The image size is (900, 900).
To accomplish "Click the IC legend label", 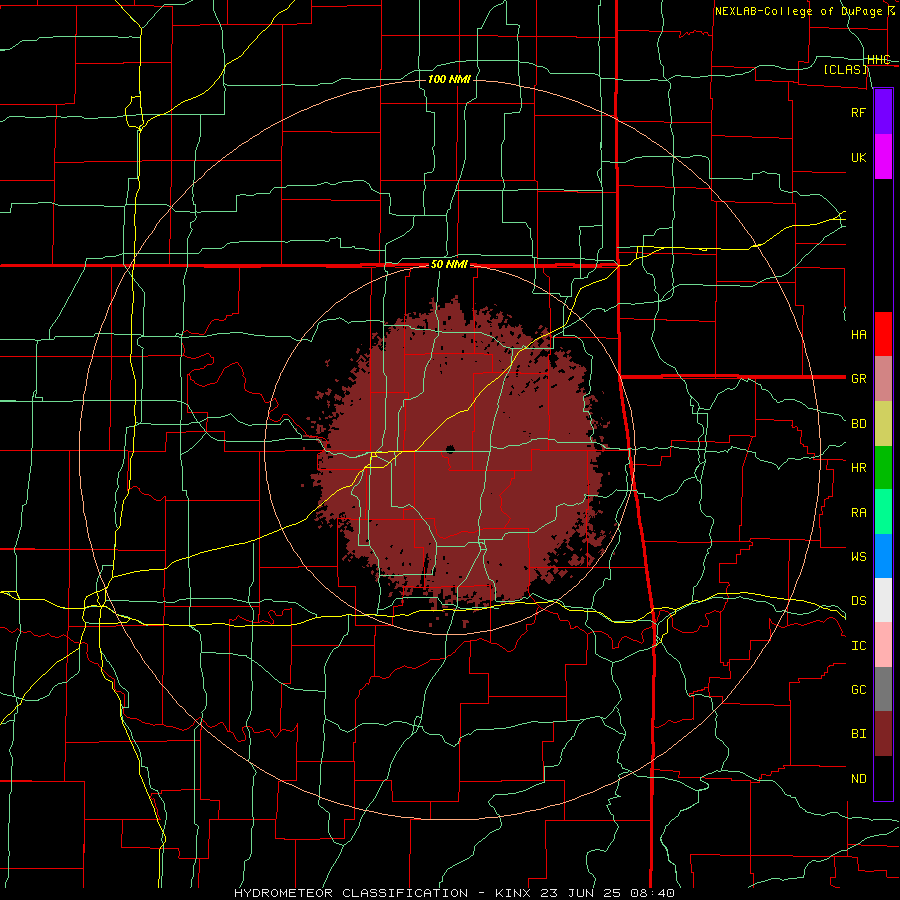I will (x=858, y=645).
